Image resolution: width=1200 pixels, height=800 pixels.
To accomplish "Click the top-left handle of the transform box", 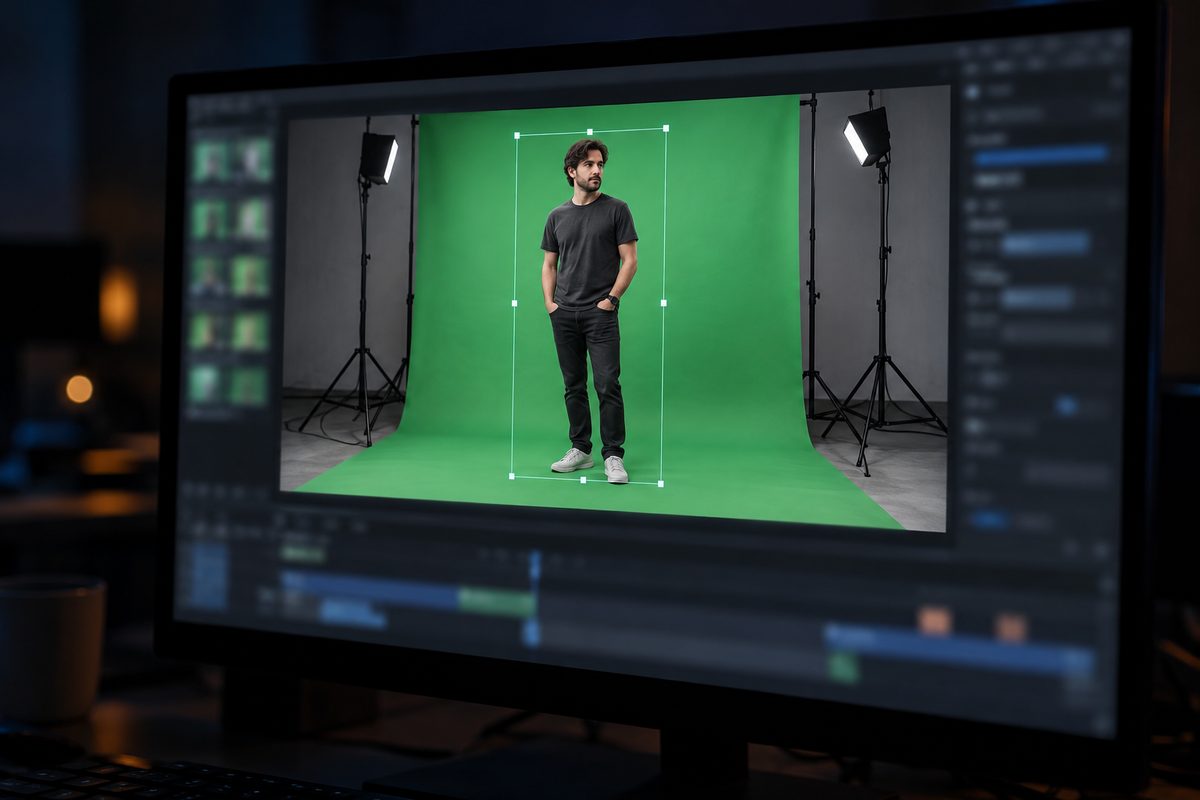I will [x=517, y=135].
